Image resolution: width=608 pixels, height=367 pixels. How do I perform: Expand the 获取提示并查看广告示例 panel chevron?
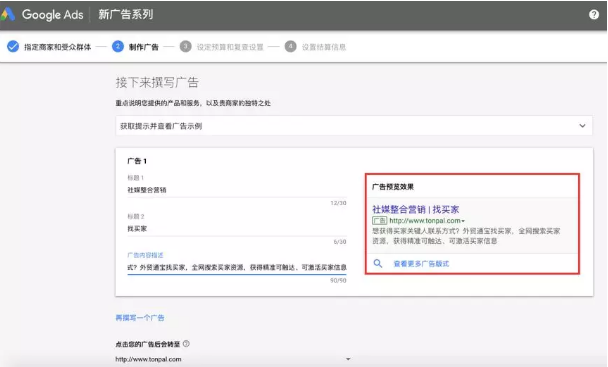pyautogui.click(x=582, y=126)
